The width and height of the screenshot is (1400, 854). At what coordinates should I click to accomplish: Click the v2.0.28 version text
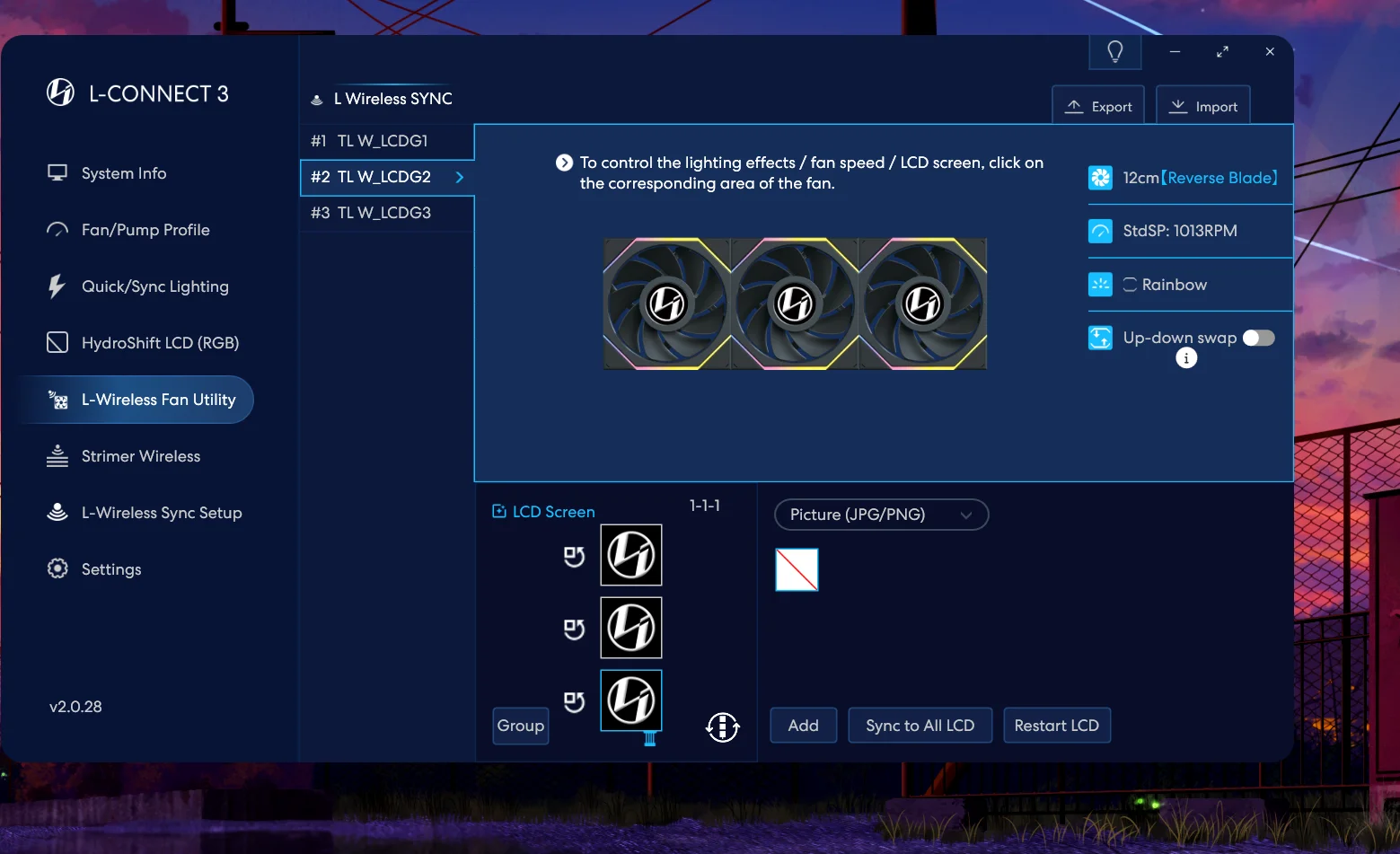75,707
